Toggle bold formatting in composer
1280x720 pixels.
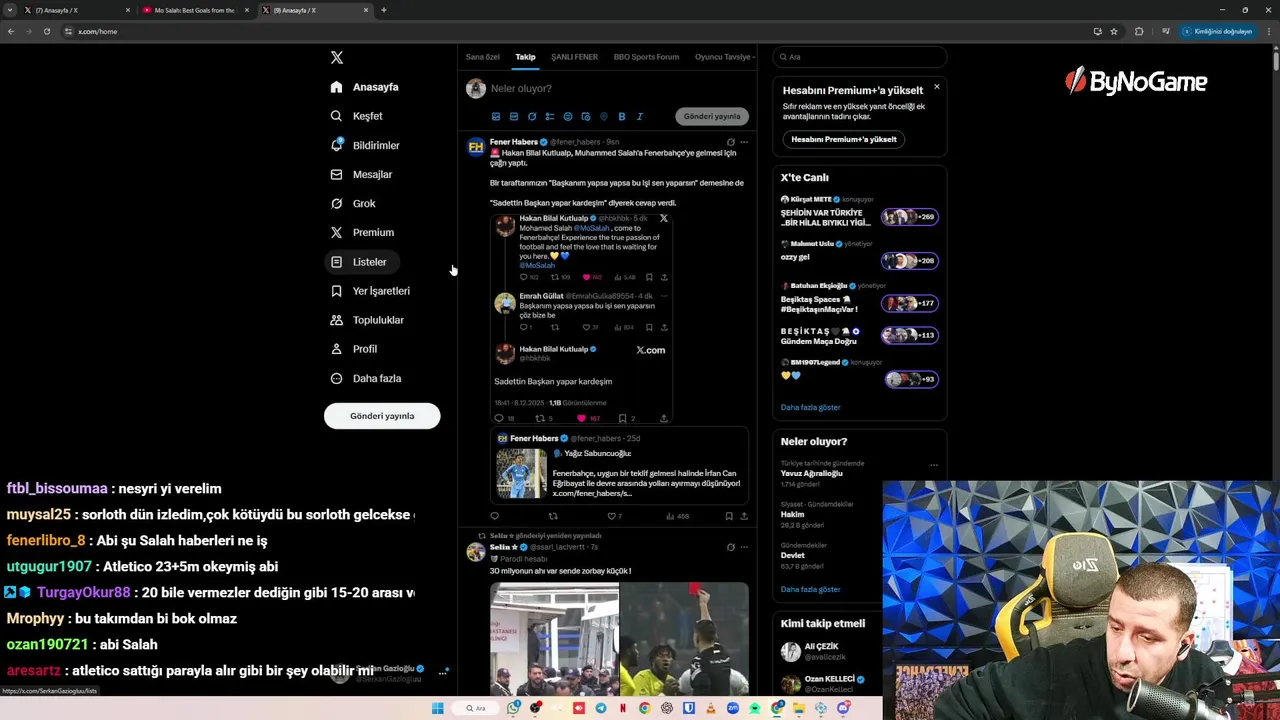[x=621, y=117]
